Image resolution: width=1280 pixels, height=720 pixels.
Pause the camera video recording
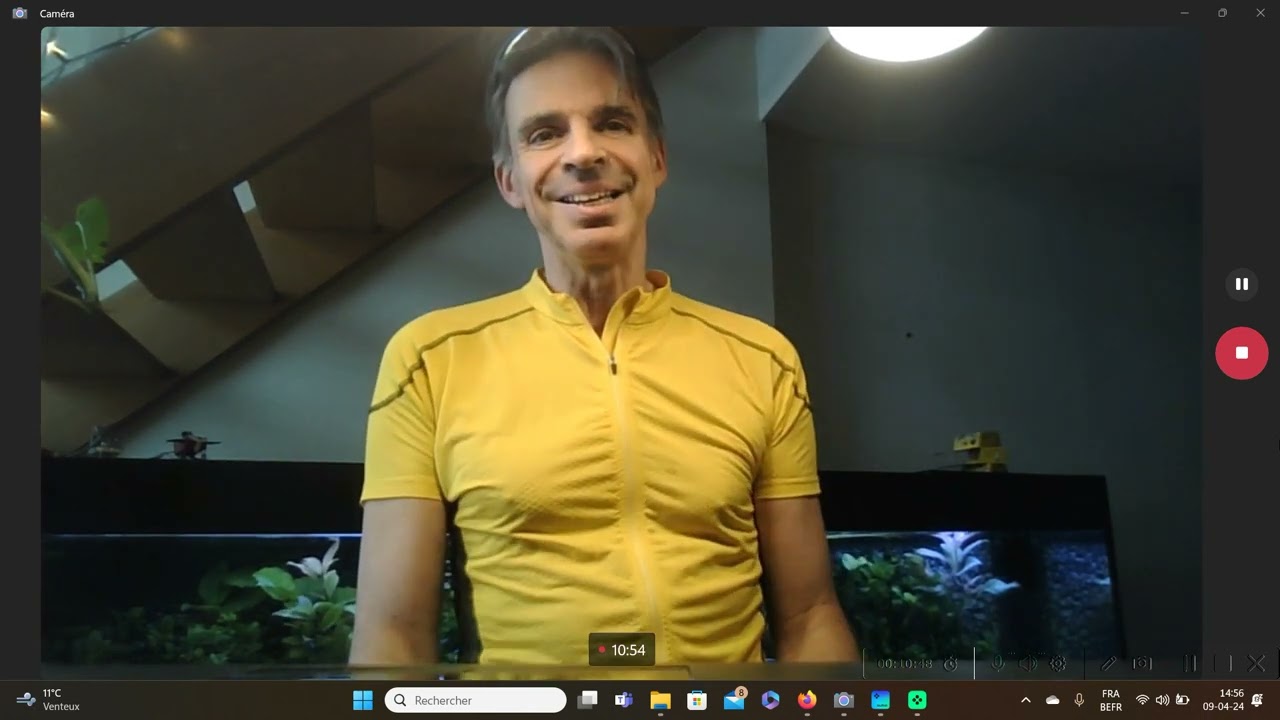(1241, 284)
